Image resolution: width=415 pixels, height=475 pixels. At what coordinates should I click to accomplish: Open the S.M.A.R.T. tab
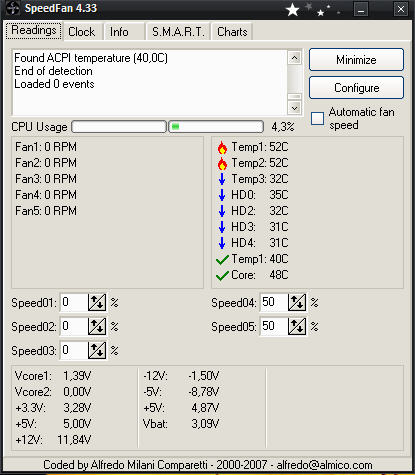(178, 32)
